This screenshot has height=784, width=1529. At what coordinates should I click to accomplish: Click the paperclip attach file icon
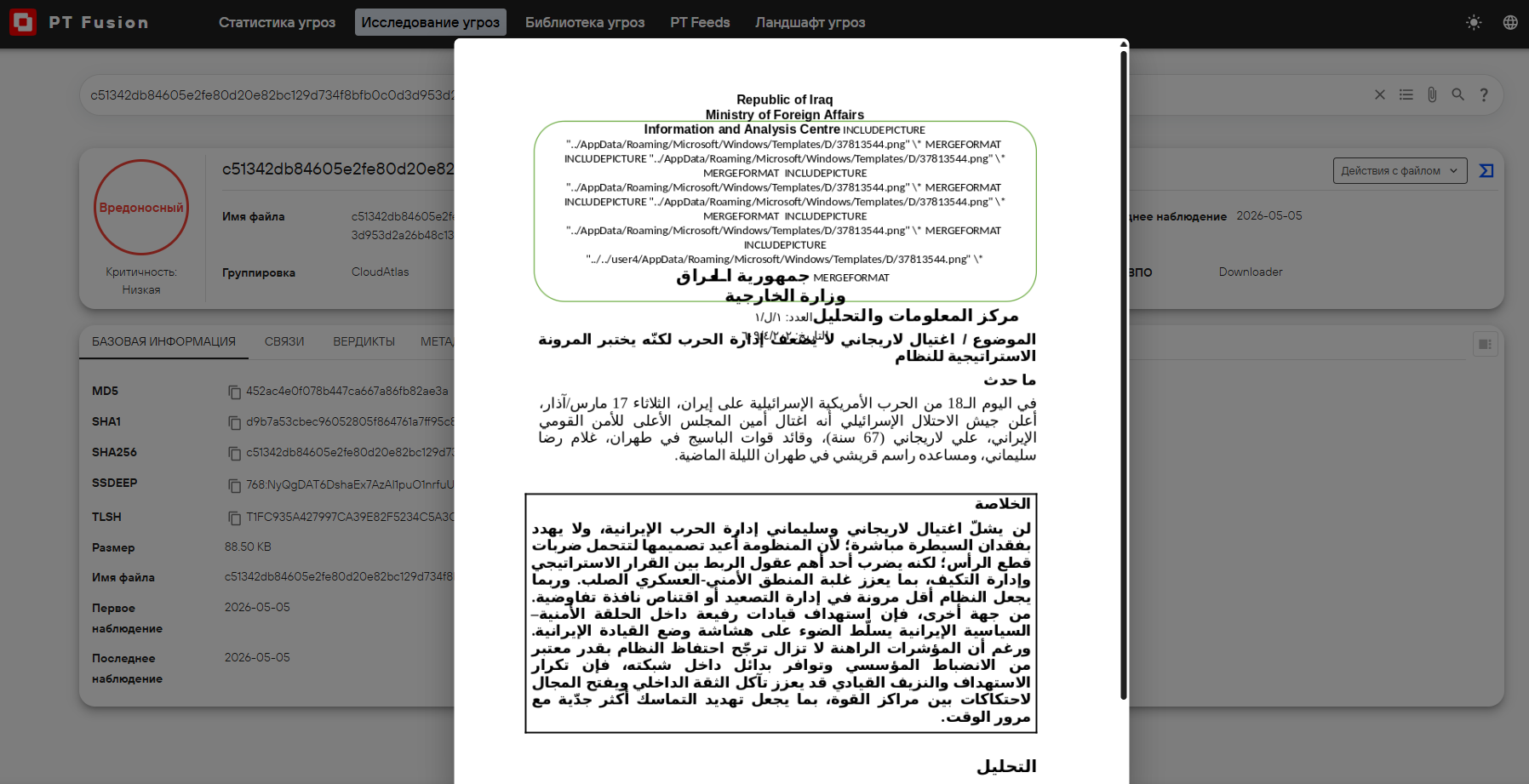[1432, 94]
